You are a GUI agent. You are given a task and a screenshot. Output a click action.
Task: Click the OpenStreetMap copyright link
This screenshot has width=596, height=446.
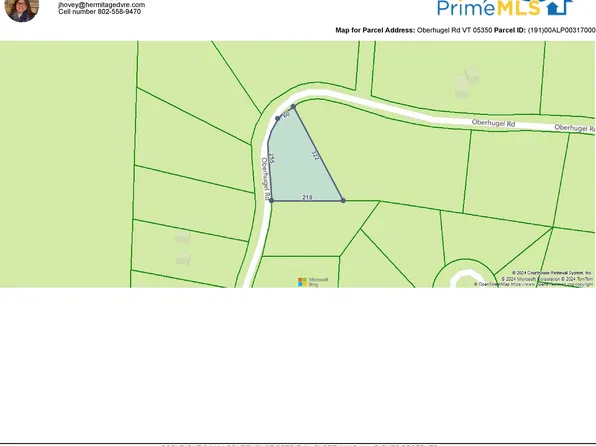click(x=533, y=284)
